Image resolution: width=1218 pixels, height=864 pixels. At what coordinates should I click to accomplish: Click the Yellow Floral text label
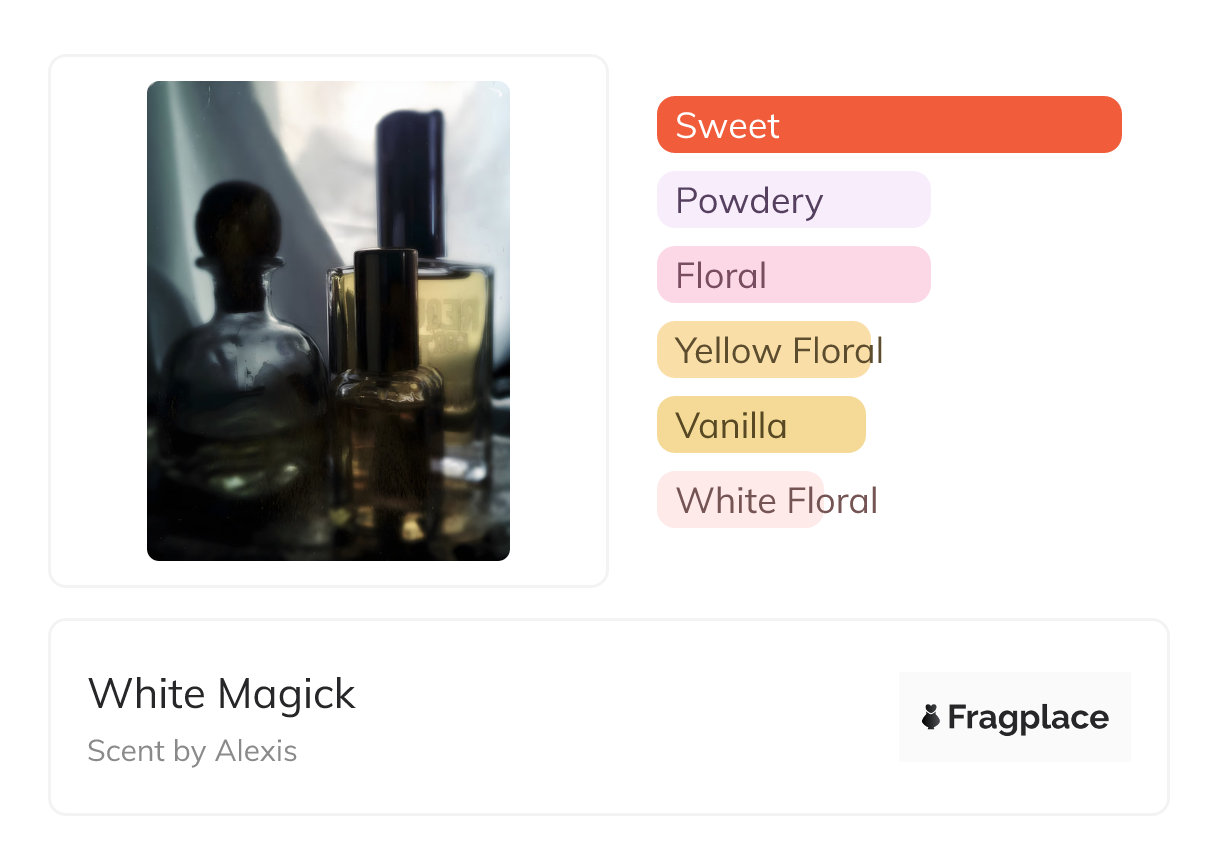click(779, 351)
